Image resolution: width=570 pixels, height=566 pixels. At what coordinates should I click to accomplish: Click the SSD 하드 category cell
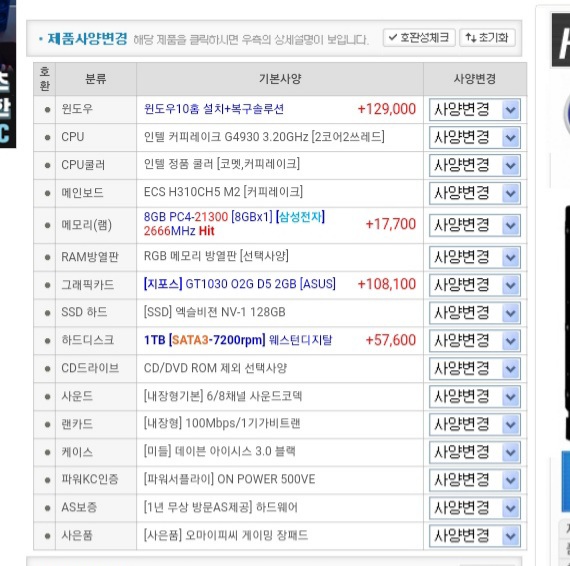point(96,313)
